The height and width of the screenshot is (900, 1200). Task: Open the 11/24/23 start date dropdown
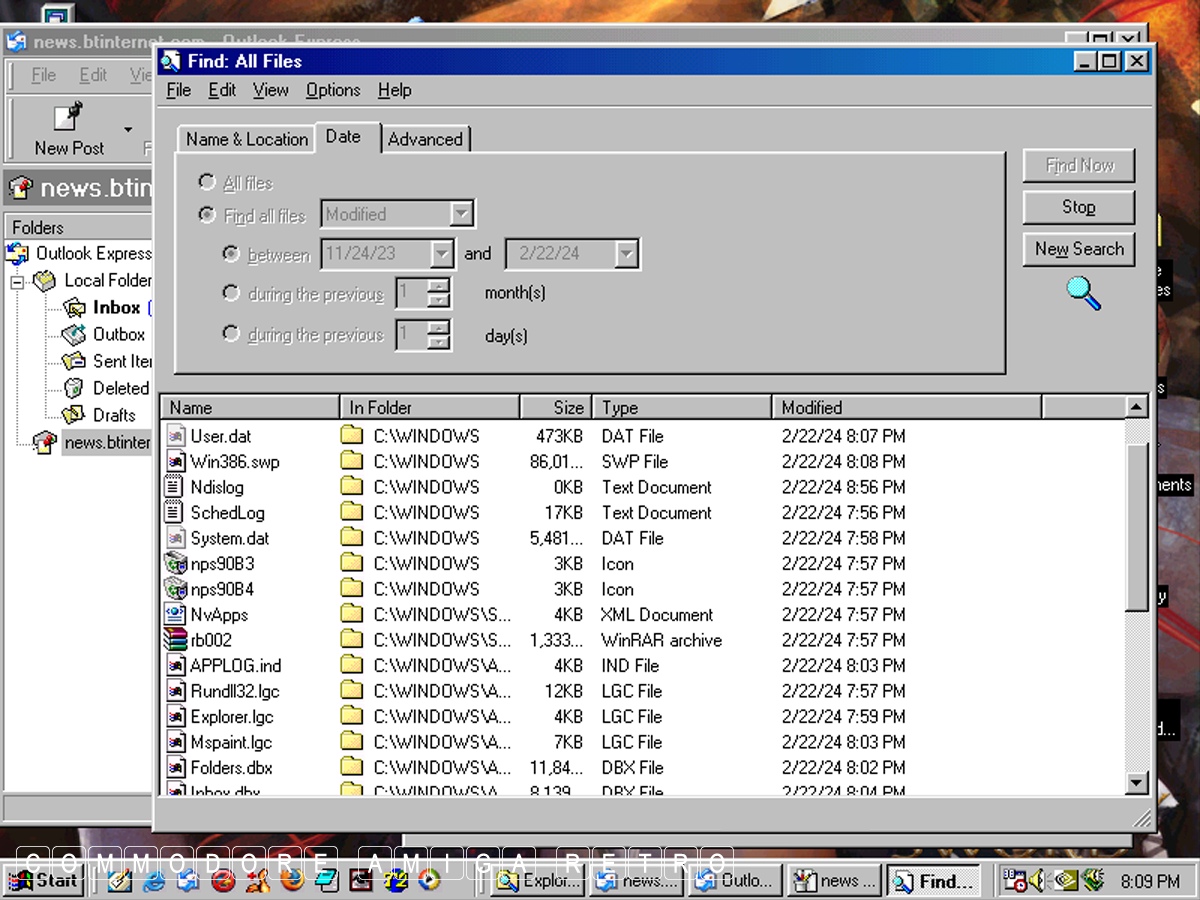[442, 254]
